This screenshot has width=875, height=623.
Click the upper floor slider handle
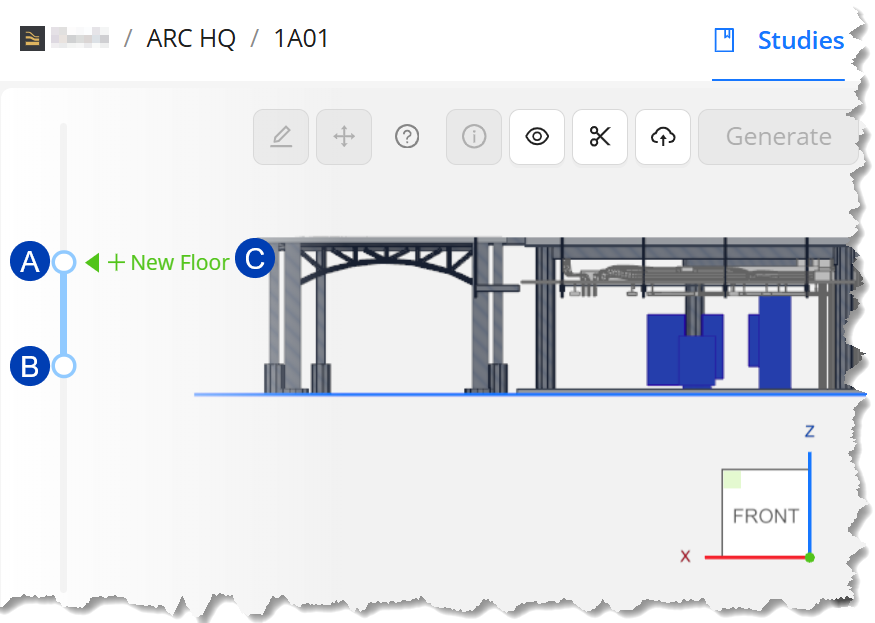point(64,261)
